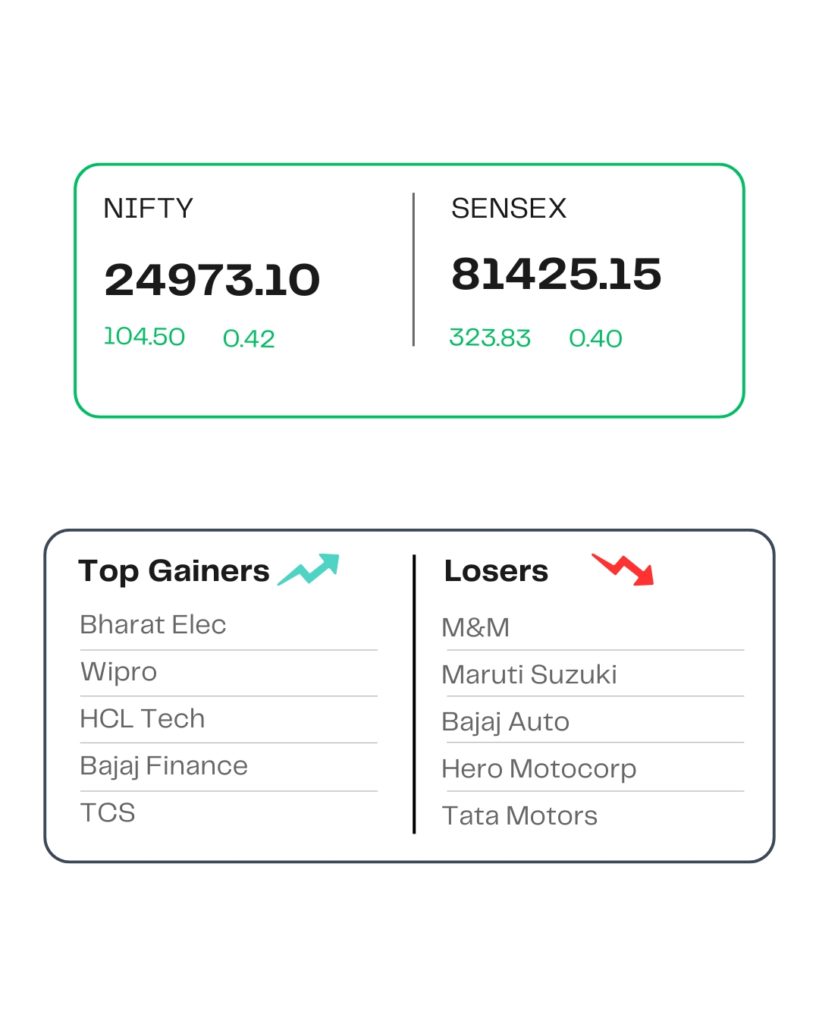Select TCS in gainers list

coord(108,813)
